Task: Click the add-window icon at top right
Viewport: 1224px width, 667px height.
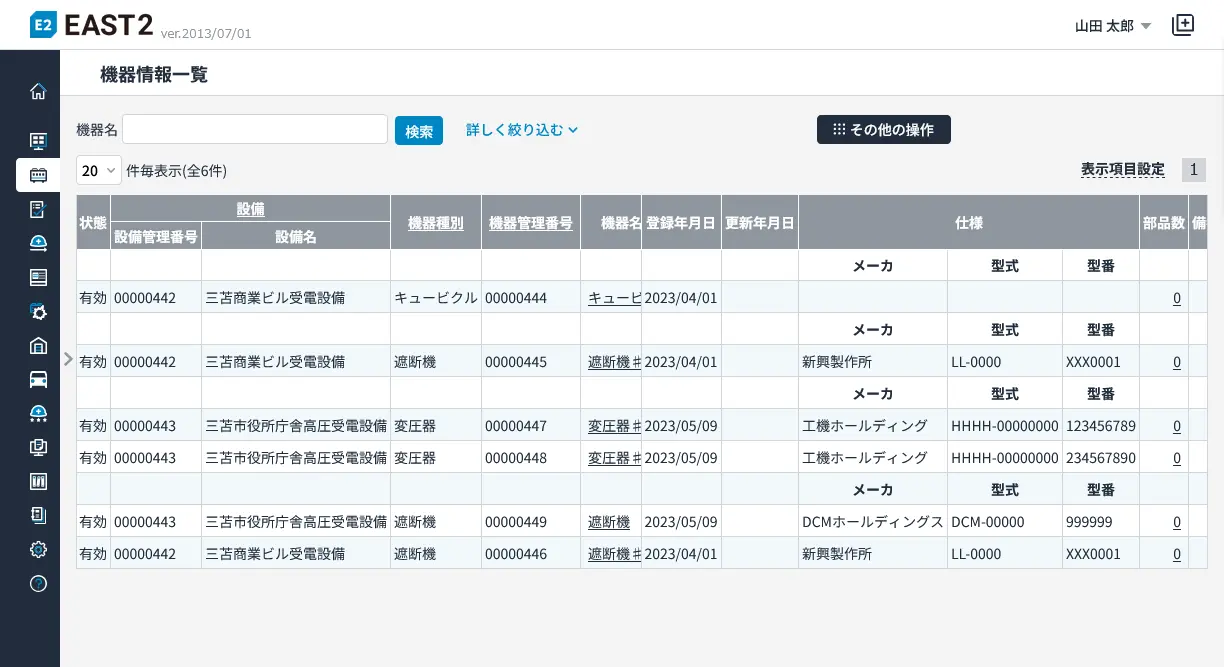Action: [x=1183, y=25]
